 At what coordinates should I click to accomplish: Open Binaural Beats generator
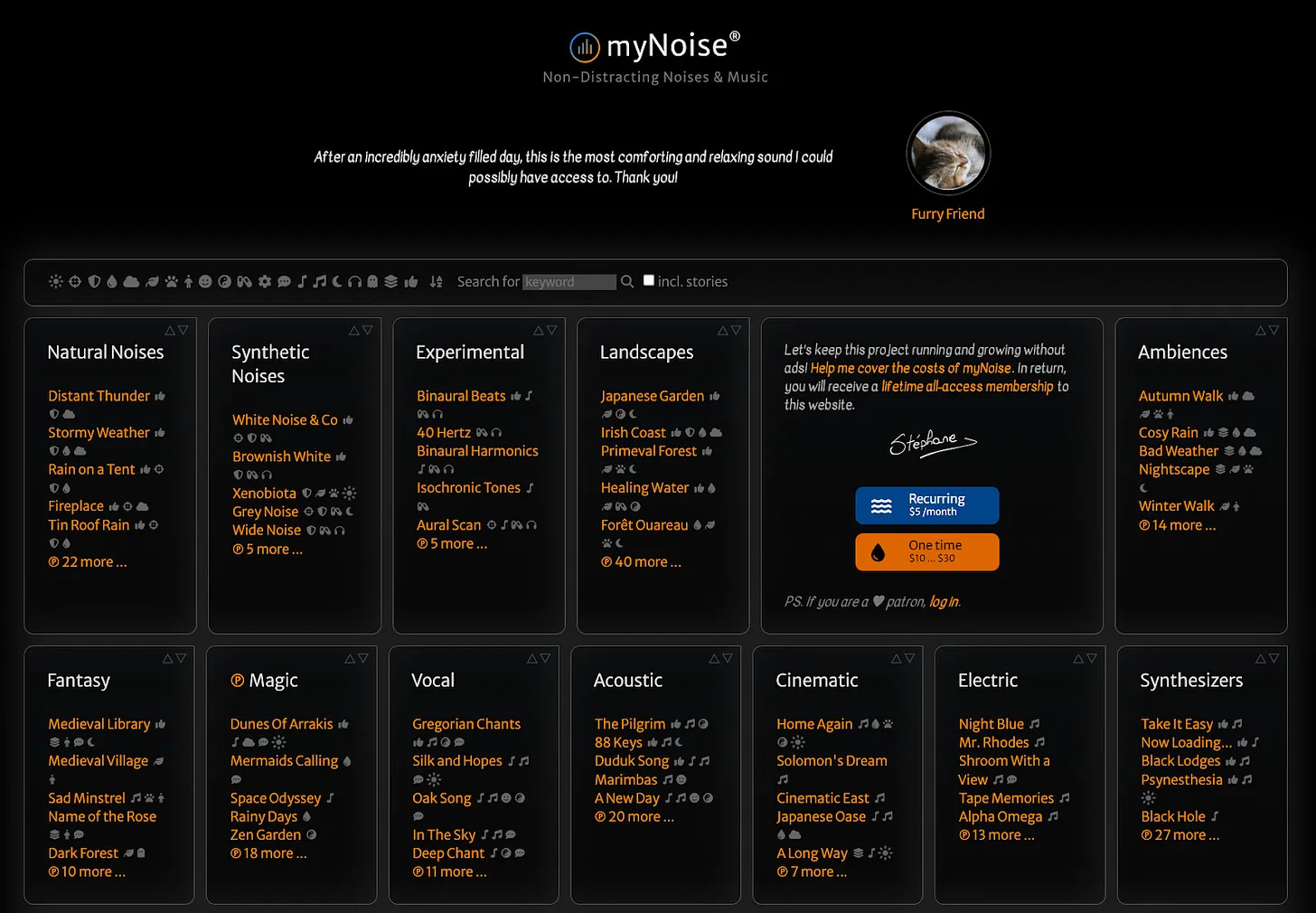[x=461, y=396]
